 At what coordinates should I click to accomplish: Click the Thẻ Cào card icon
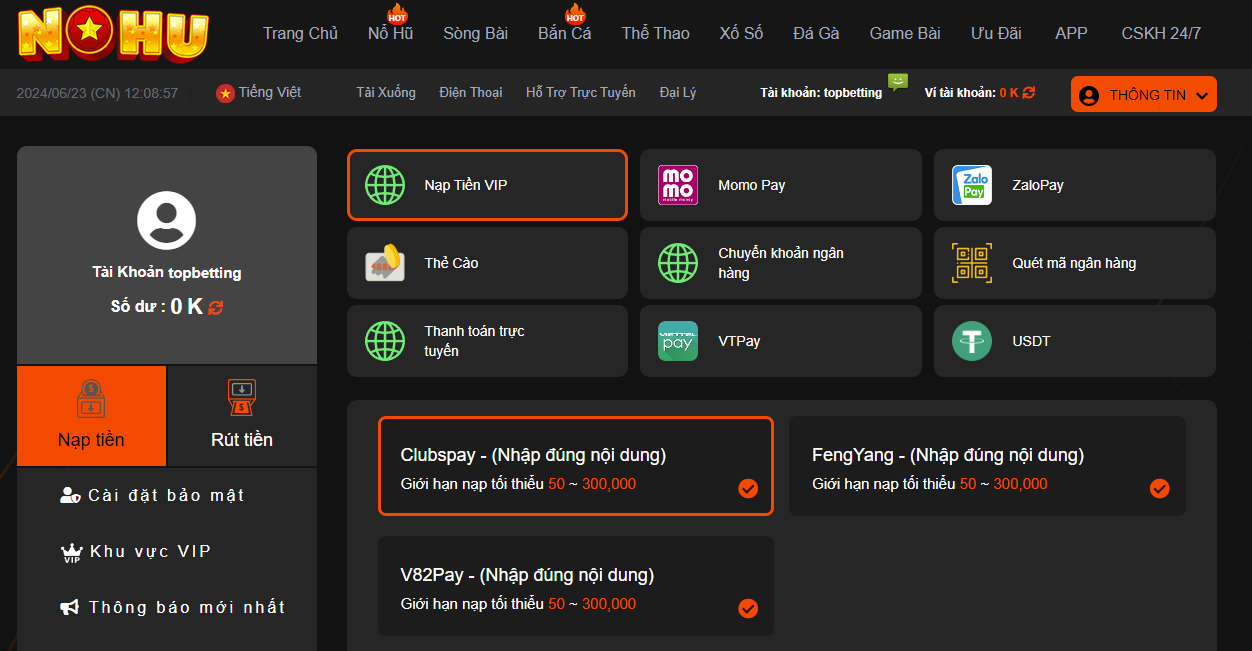pos(385,263)
